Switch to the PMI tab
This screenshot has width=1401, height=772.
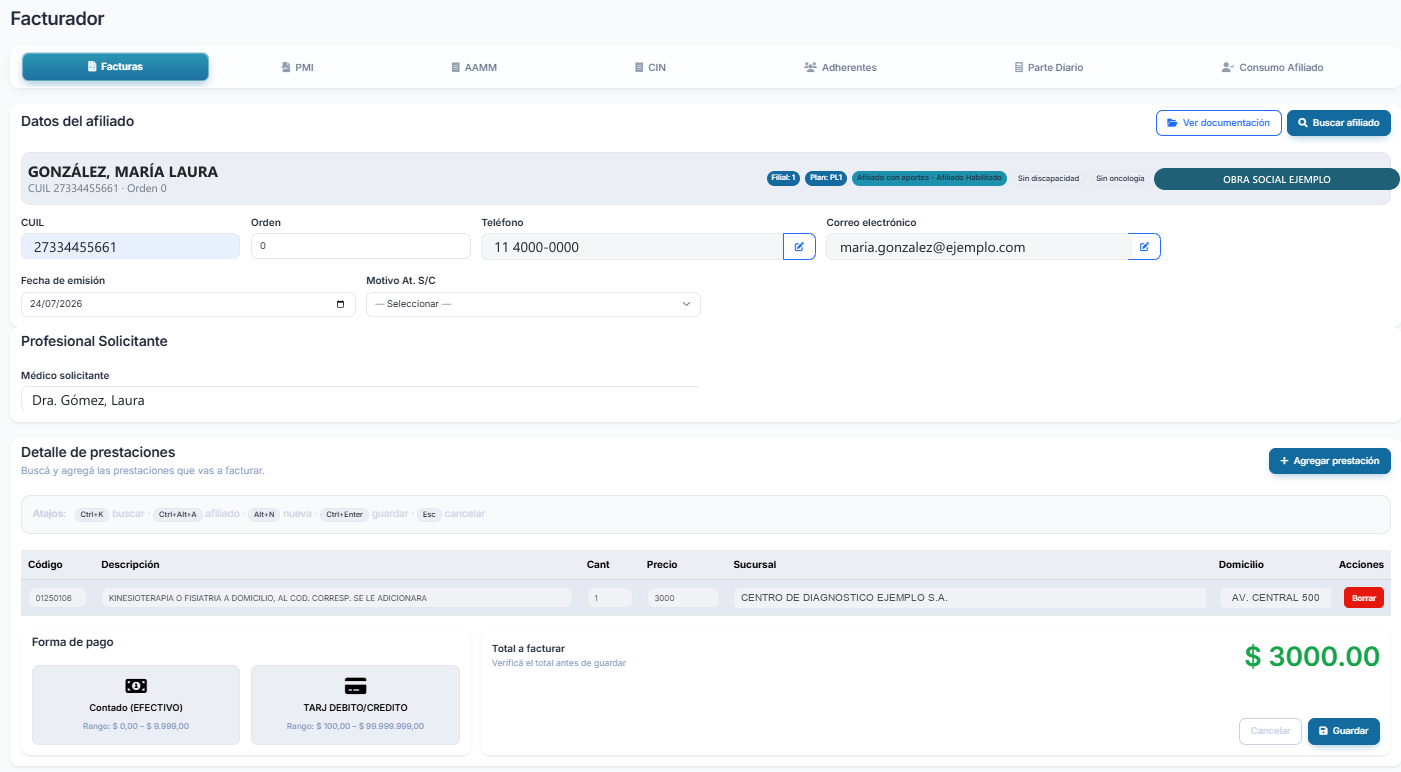pyautogui.click(x=298, y=68)
